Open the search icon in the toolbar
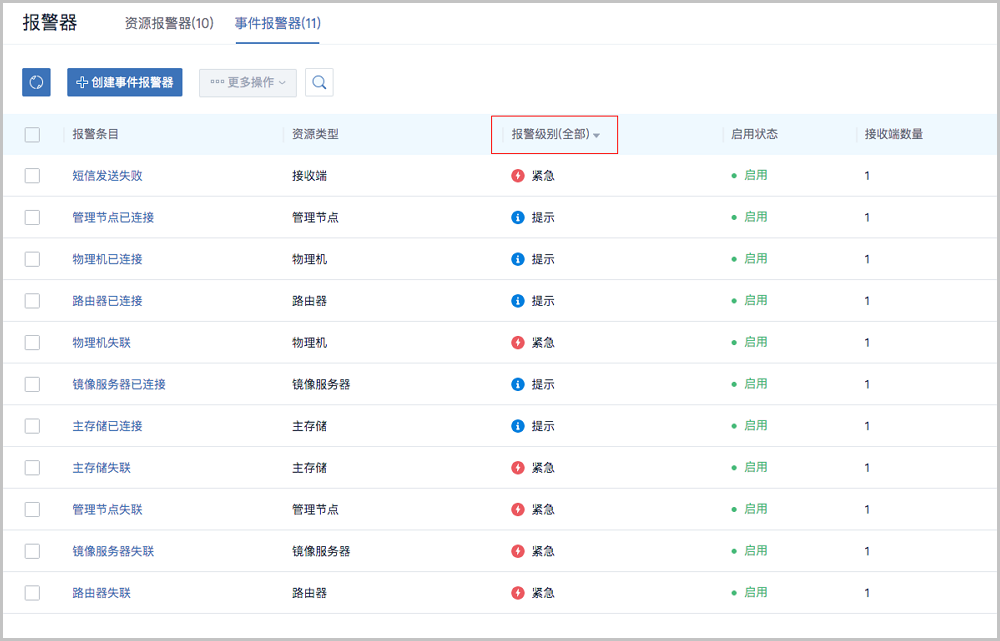1000x641 pixels. pos(319,82)
